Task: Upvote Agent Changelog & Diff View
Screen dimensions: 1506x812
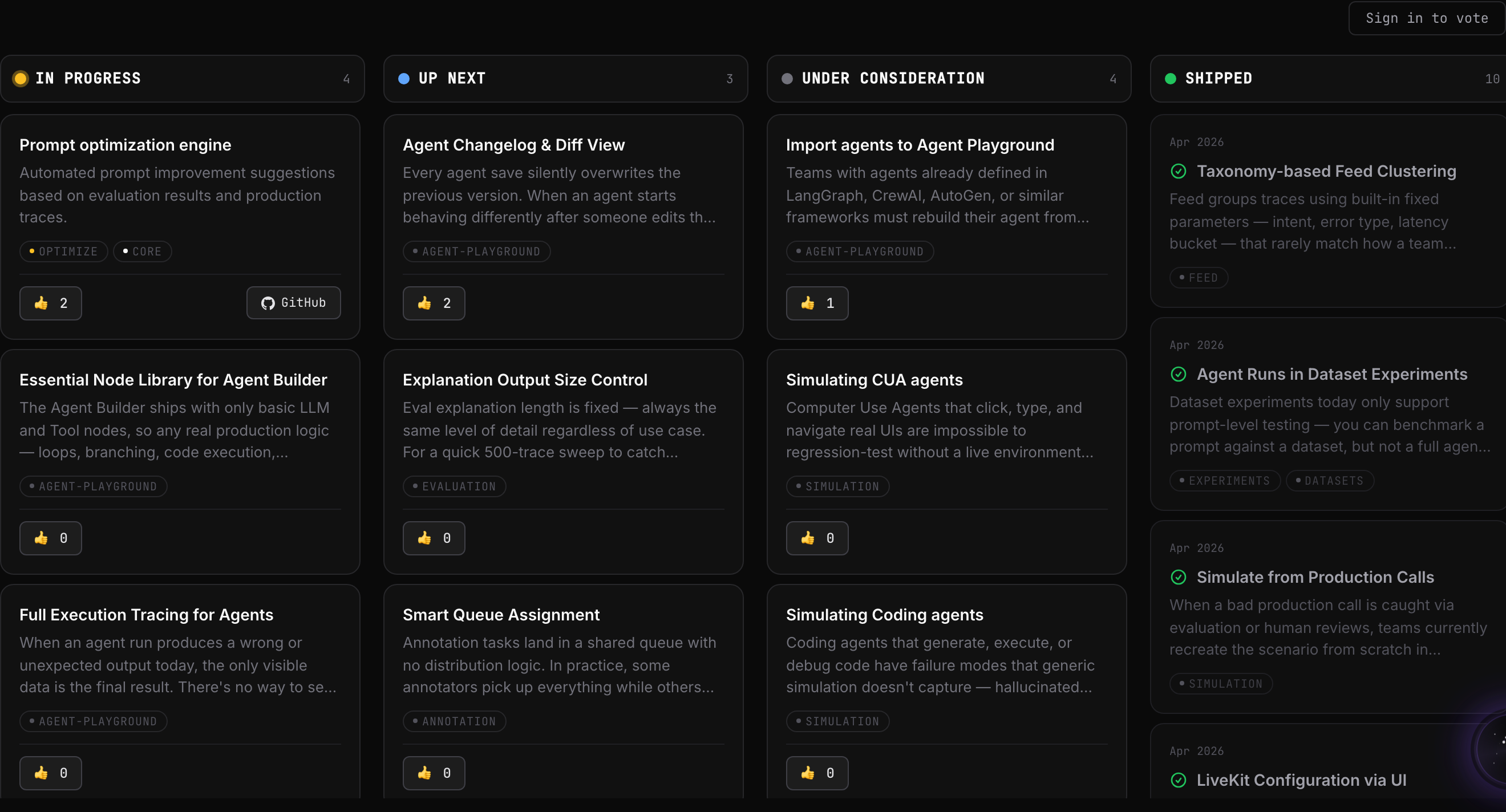Action: coord(434,303)
